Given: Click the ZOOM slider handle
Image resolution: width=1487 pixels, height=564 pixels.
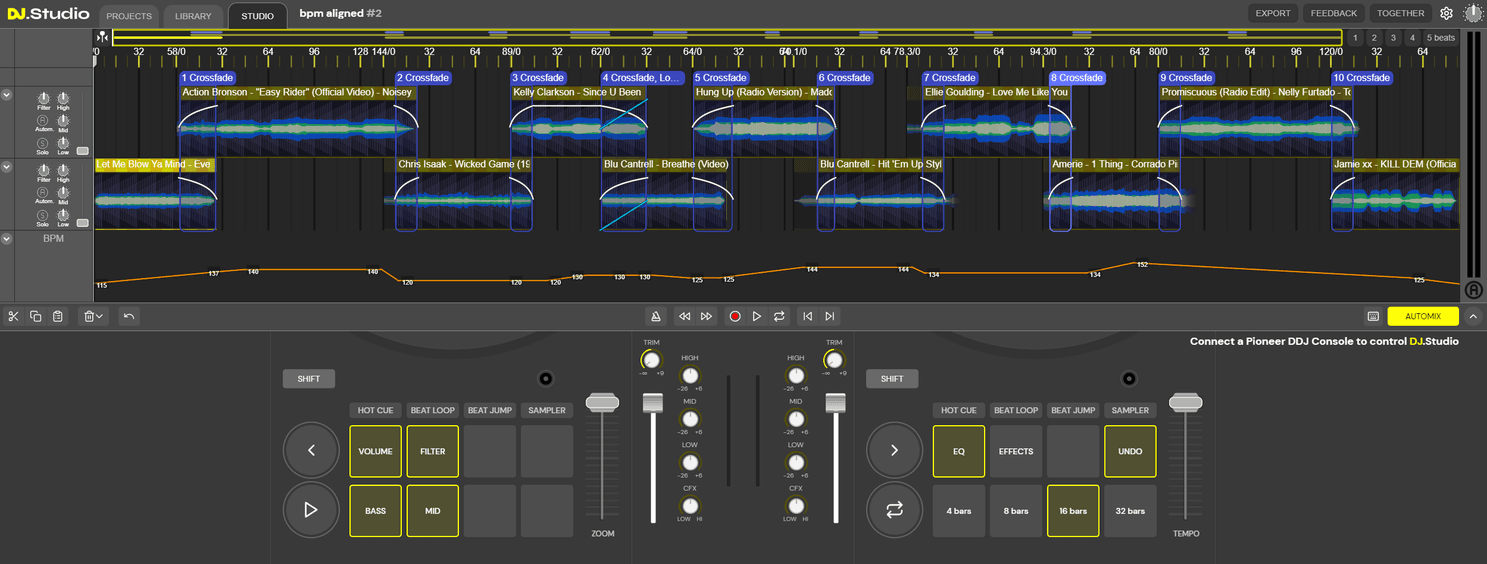Looking at the screenshot, I should [602, 402].
